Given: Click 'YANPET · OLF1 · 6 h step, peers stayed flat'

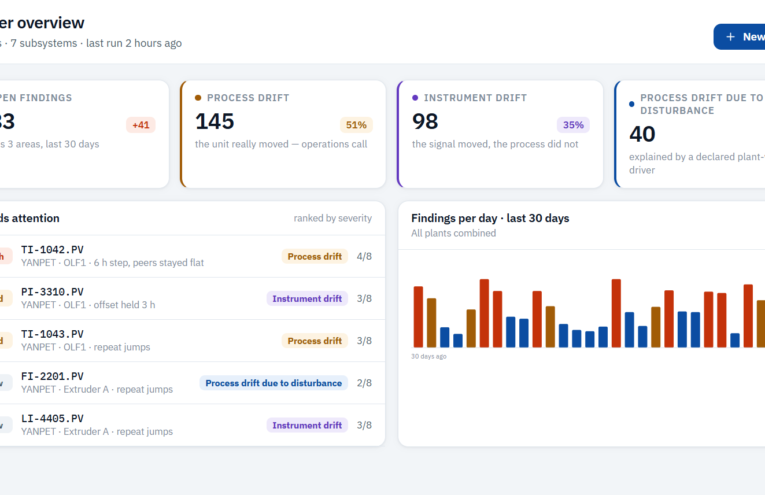Looking at the screenshot, I should coord(113,262).
